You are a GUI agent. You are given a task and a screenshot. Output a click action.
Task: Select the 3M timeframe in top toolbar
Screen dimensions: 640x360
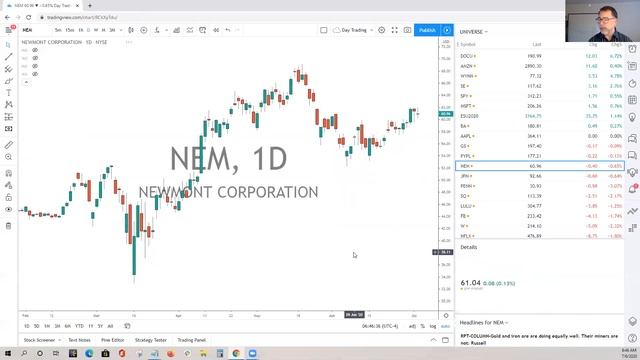(x=112, y=30)
